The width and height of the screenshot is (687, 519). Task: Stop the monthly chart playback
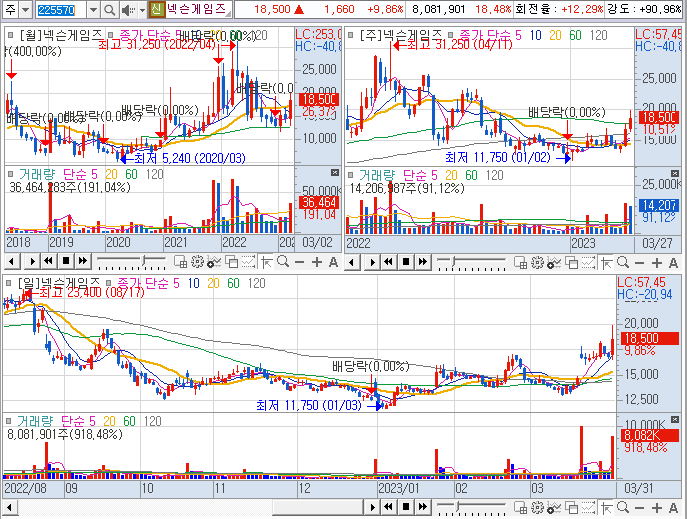(x=66, y=262)
